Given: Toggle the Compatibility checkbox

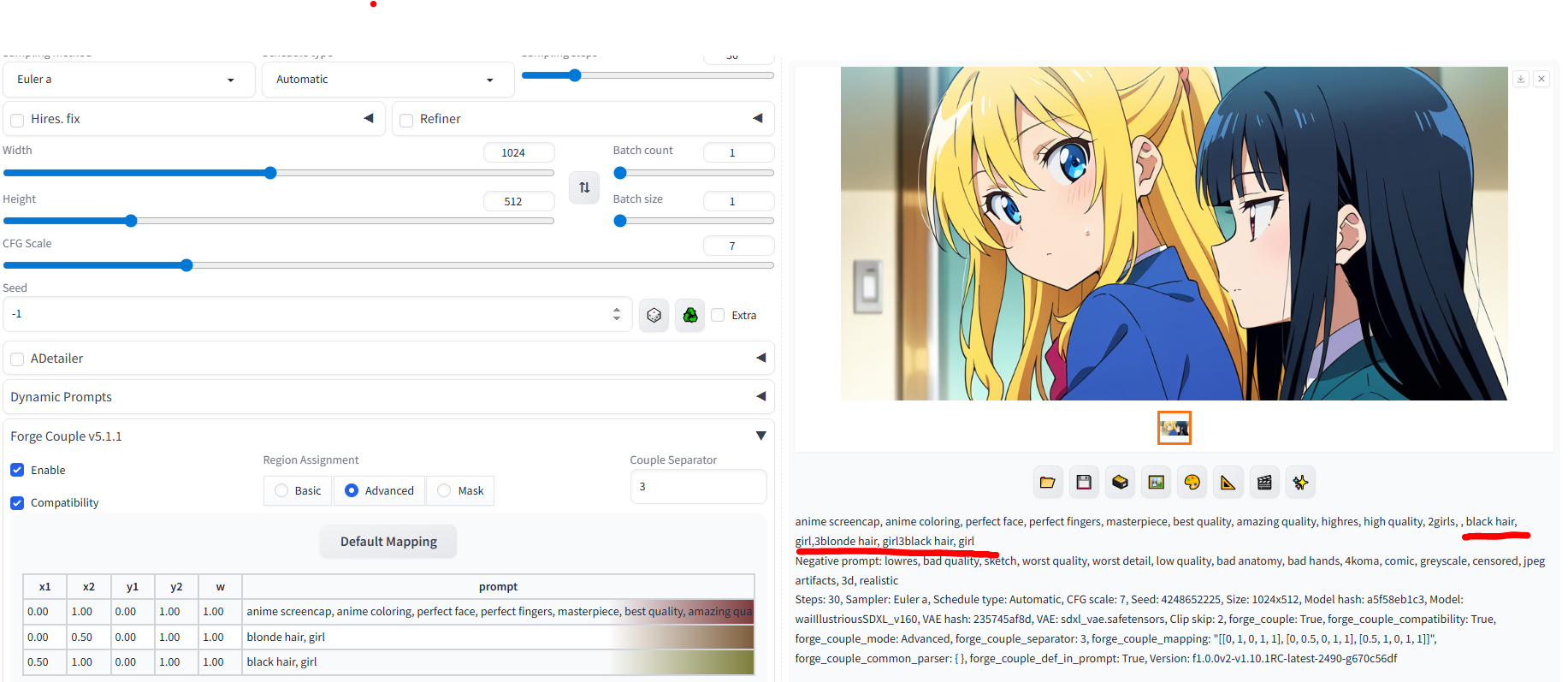Looking at the screenshot, I should pyautogui.click(x=17, y=502).
